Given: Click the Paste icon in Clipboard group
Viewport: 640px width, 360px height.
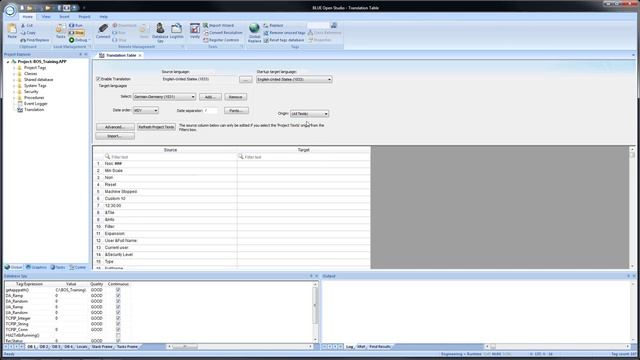Looking at the screenshot, I should [x=12, y=29].
